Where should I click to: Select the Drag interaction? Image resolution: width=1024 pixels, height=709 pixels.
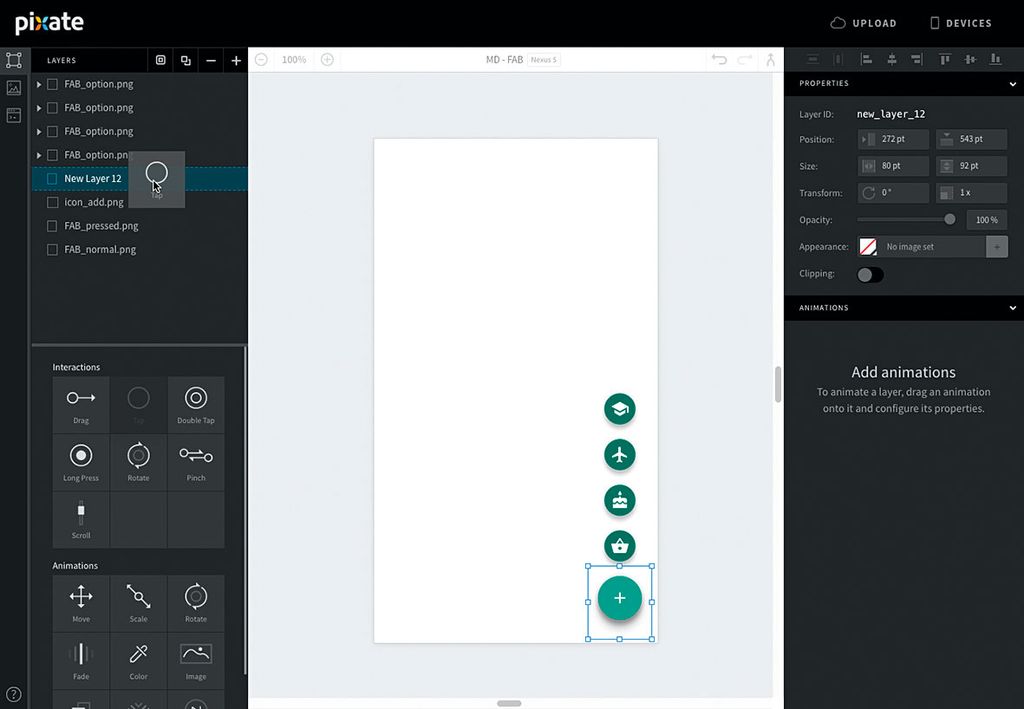(80, 404)
